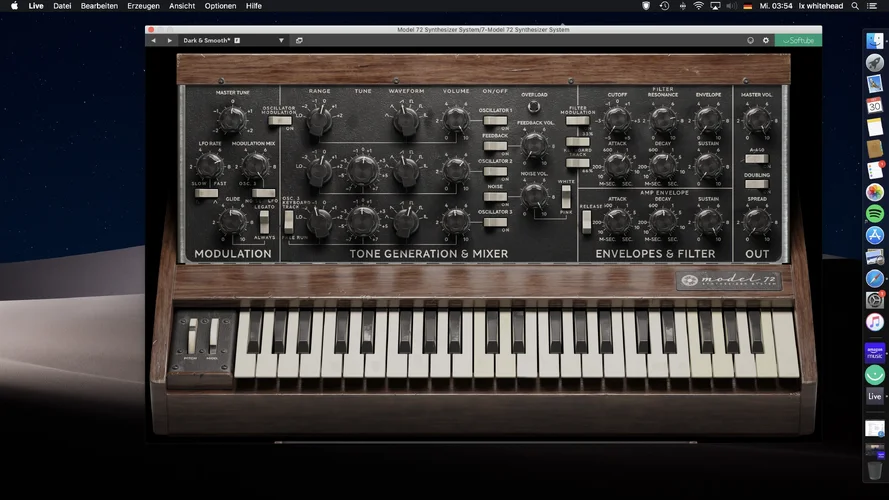Image resolution: width=889 pixels, height=500 pixels.
Task: Open the Ansicht menu
Action: (182, 6)
